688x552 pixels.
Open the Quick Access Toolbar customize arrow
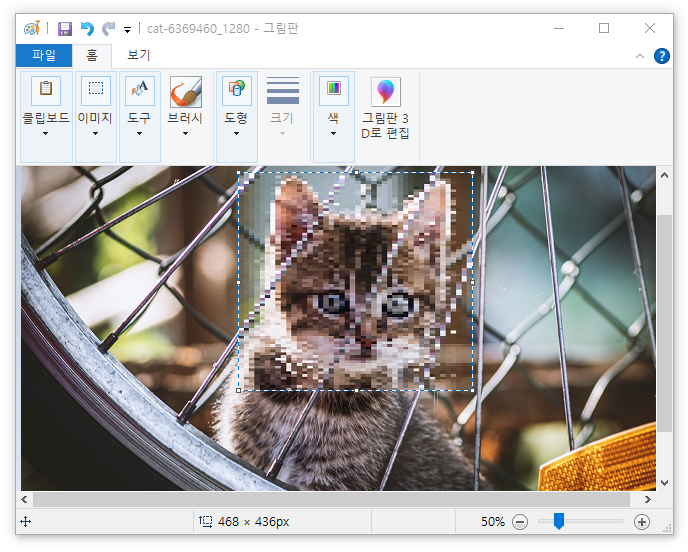pyautogui.click(x=127, y=30)
